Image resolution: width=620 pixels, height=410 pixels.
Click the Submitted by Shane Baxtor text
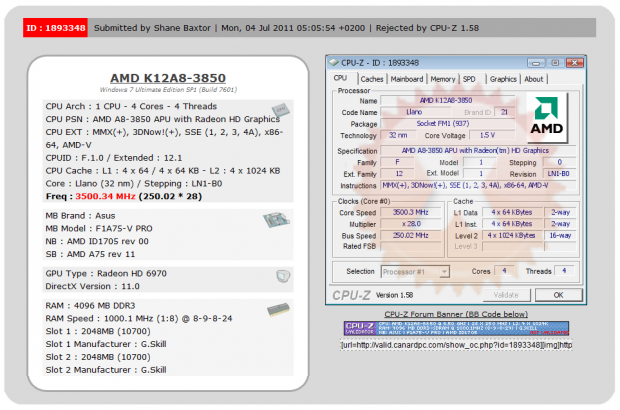coord(152,28)
